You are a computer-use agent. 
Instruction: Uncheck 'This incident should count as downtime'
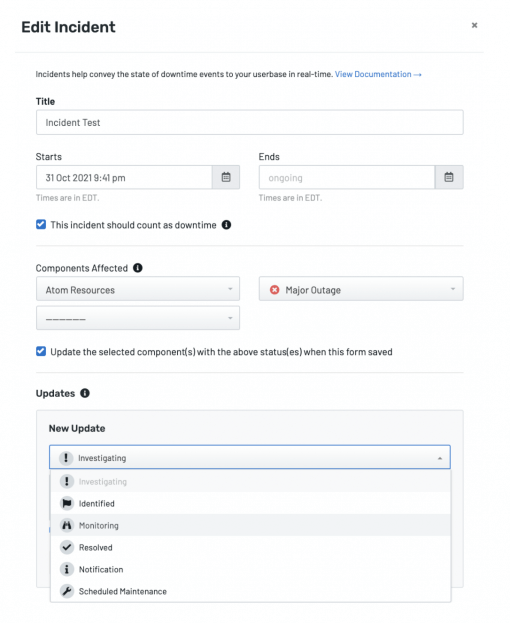click(x=41, y=224)
